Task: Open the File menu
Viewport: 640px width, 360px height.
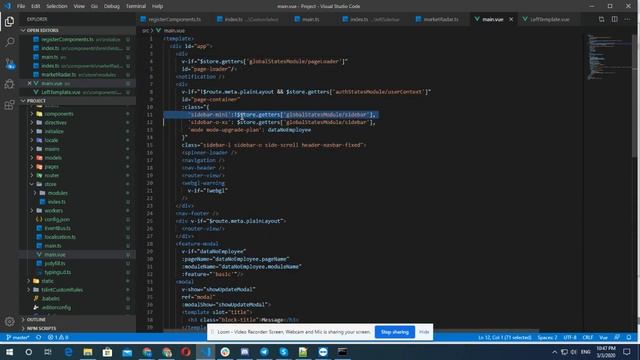Action: tap(21, 6)
